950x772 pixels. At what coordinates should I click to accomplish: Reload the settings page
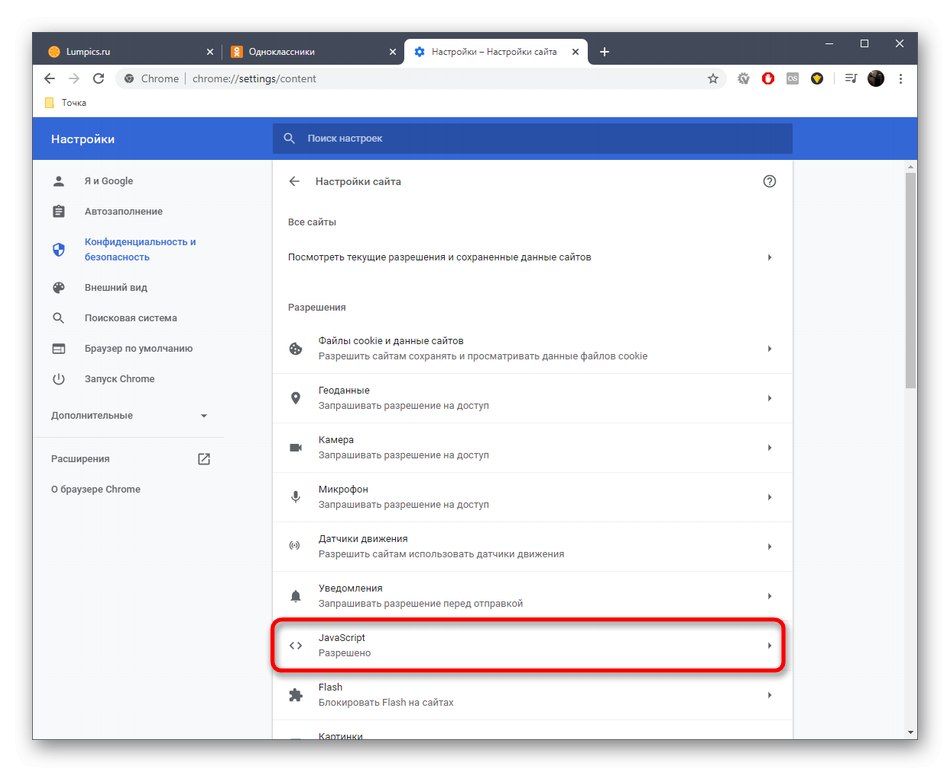pyautogui.click(x=98, y=78)
